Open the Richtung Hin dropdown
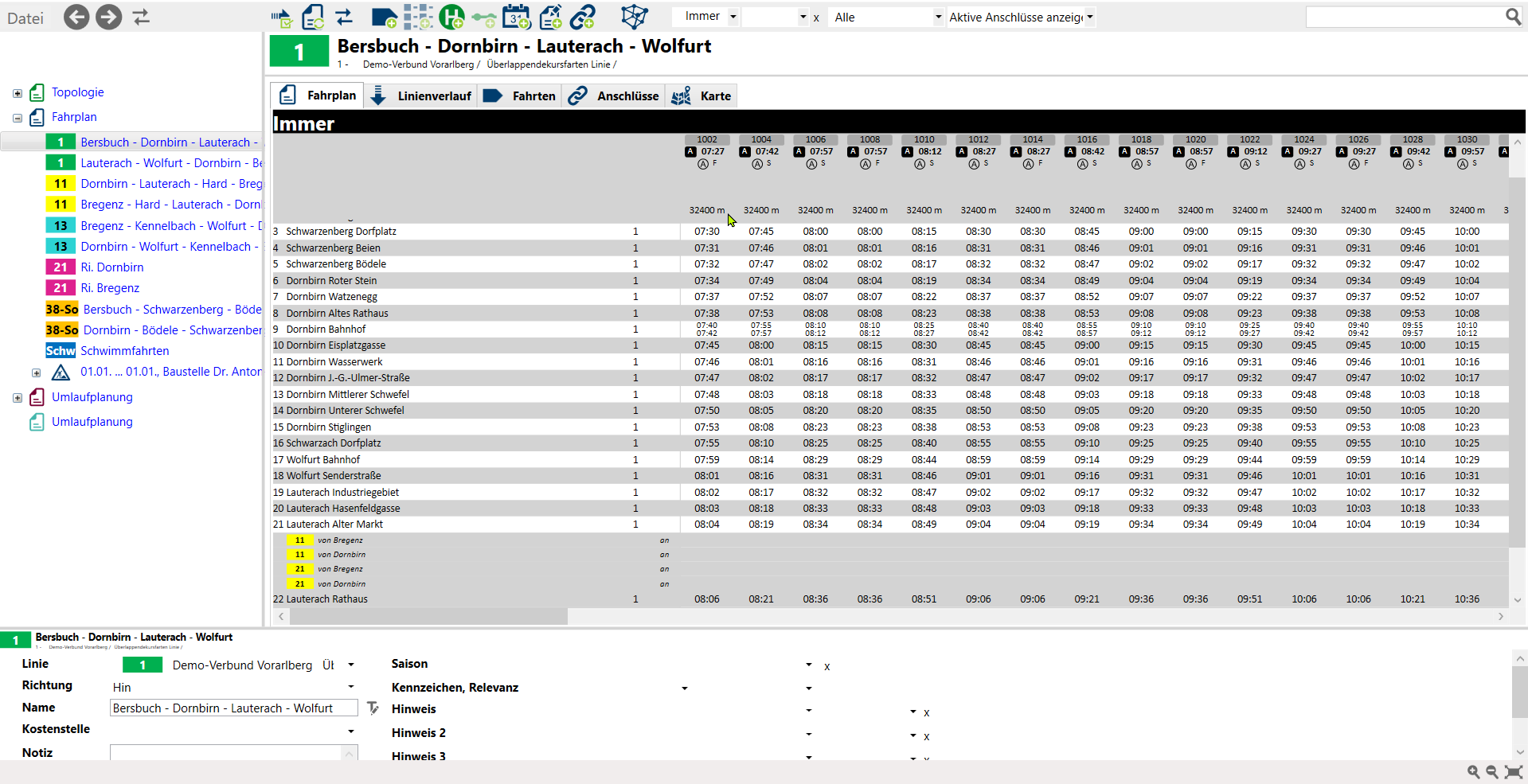The height and width of the screenshot is (784, 1528). 350,687
